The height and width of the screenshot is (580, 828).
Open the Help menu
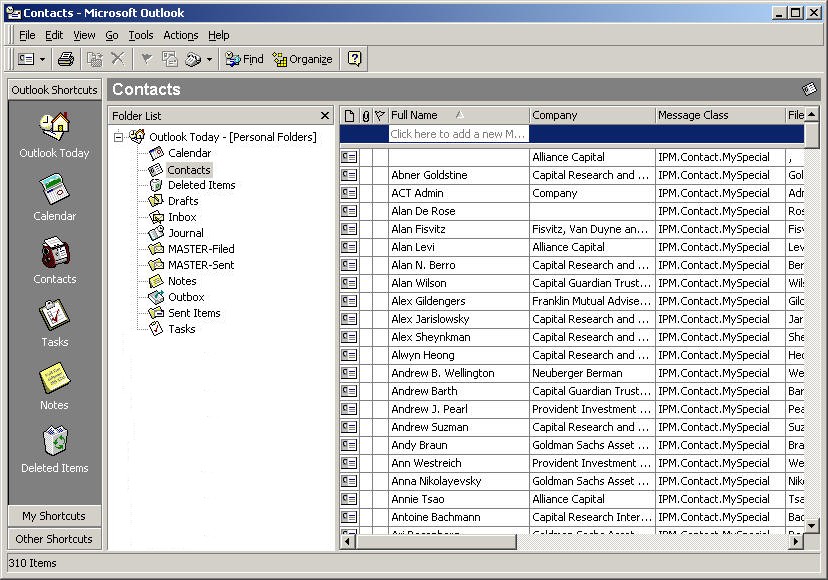click(x=219, y=35)
